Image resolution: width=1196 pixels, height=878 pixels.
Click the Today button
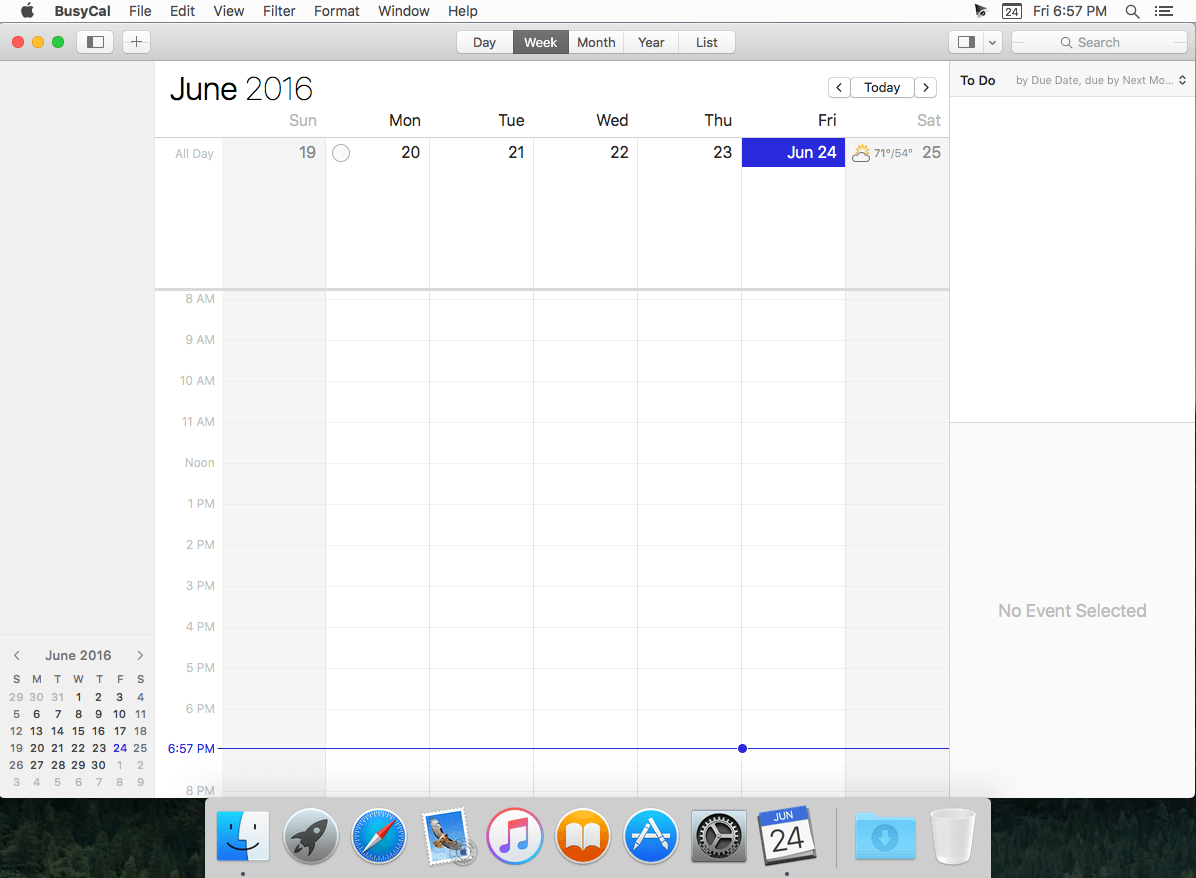[x=882, y=88]
